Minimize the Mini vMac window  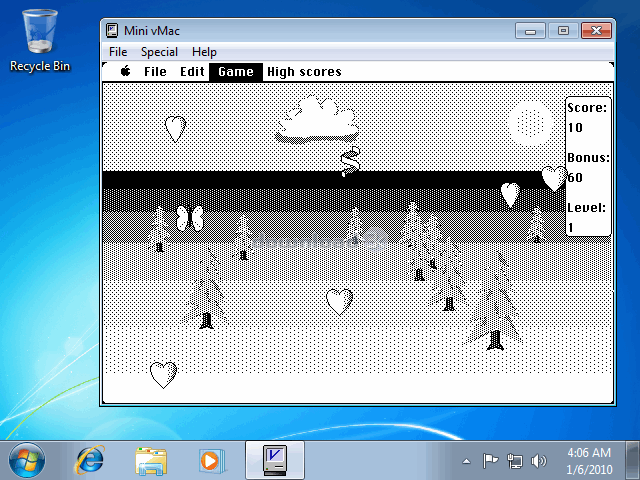[x=530, y=31]
